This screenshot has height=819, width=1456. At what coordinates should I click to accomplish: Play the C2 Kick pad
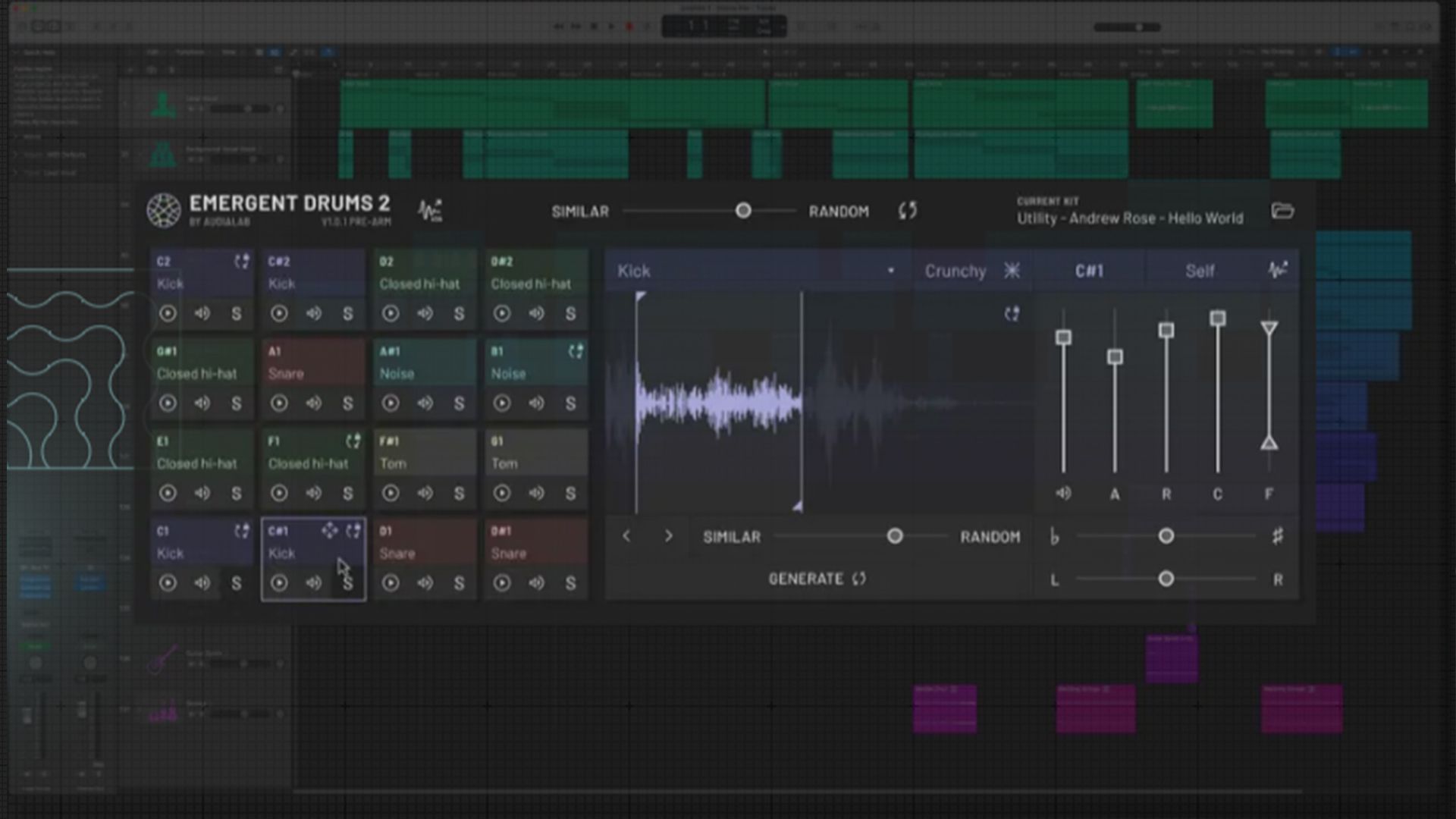[x=168, y=313]
